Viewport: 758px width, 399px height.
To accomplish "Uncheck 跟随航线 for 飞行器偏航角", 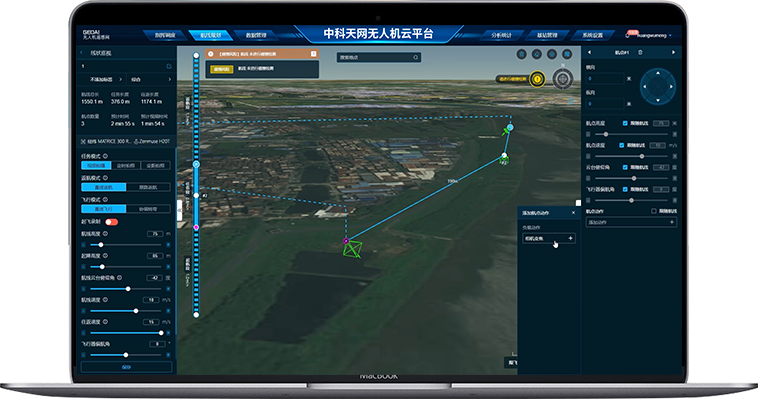I will click(625, 189).
